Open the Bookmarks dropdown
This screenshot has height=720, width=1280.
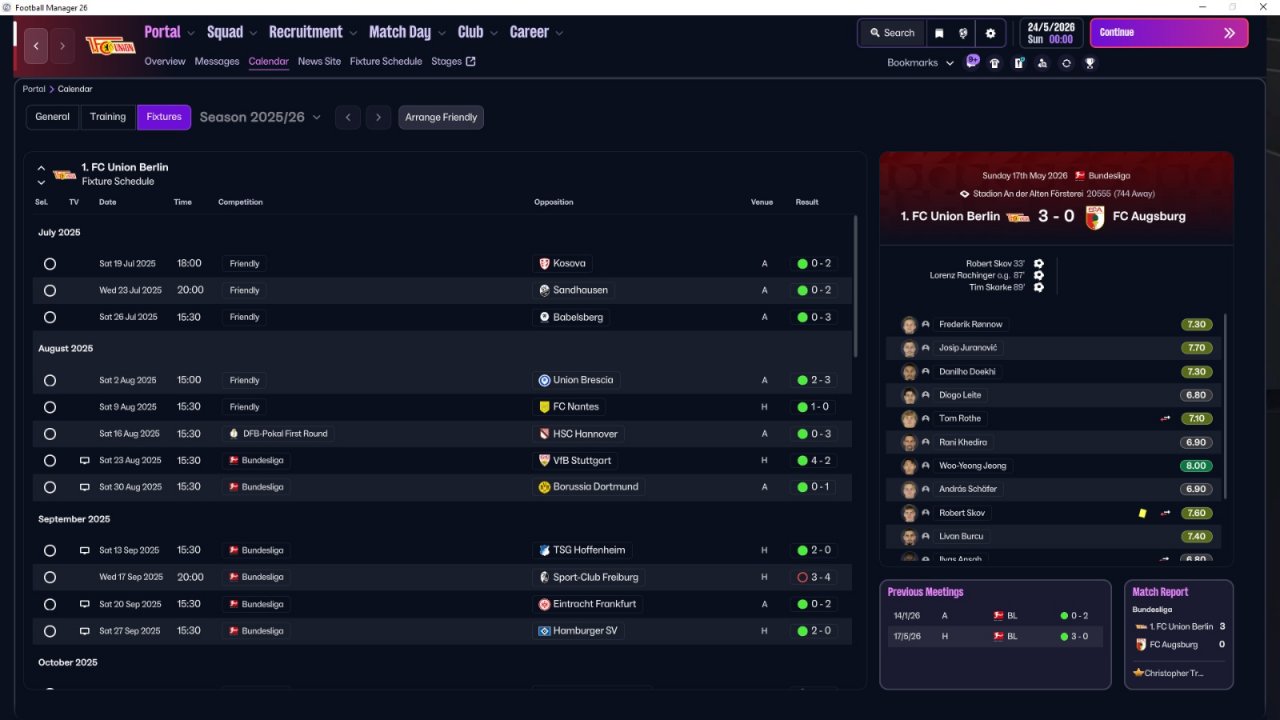(x=920, y=63)
